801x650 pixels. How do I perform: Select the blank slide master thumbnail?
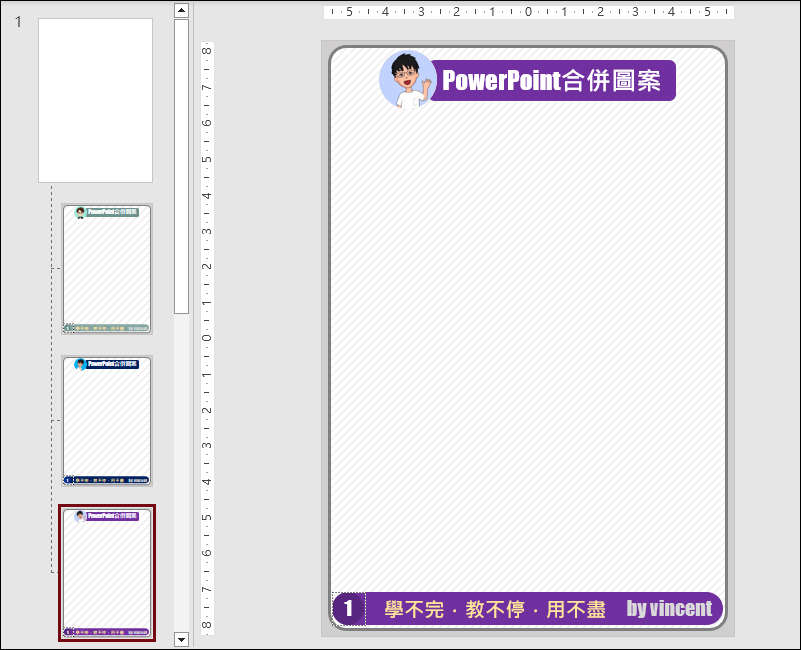[x=96, y=100]
